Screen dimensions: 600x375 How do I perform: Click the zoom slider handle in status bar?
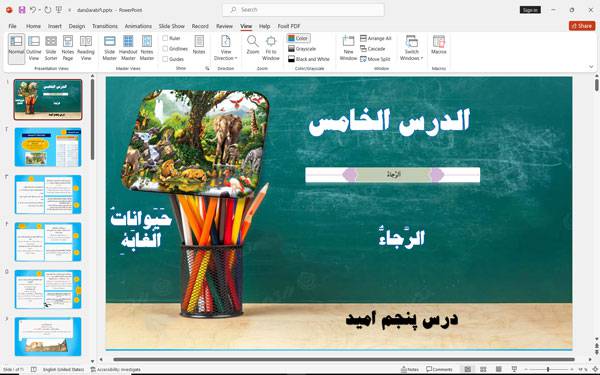coord(548,369)
